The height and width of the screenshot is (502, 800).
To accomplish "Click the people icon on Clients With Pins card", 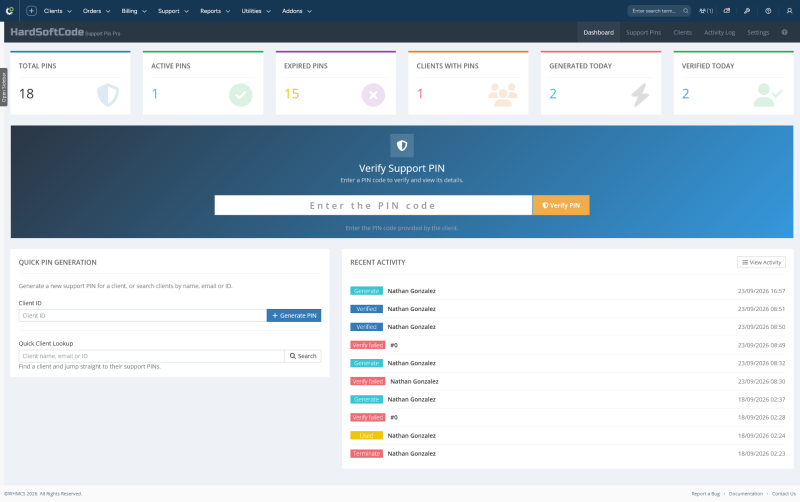I will pos(503,95).
